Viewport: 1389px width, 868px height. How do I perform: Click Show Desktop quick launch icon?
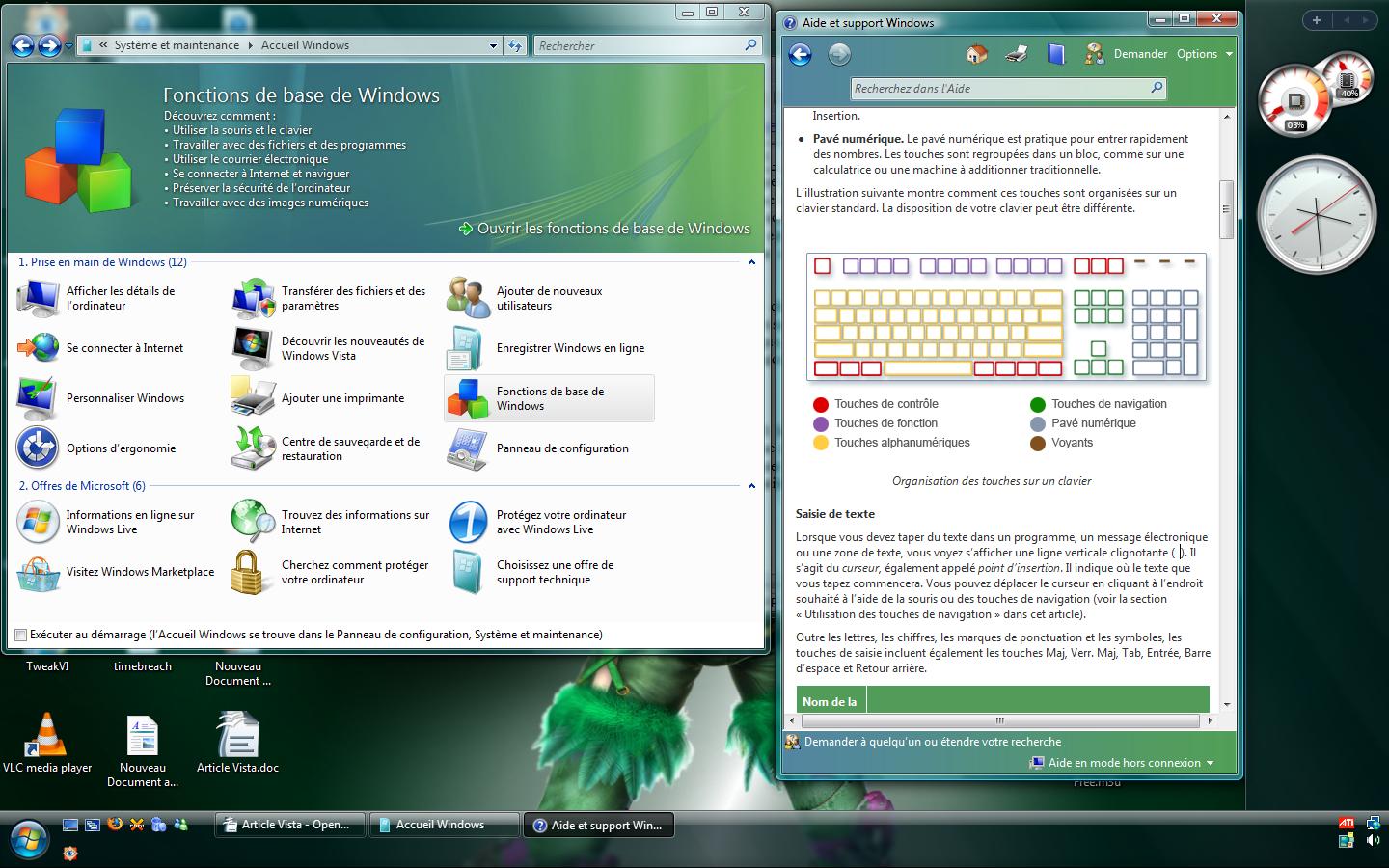(69, 825)
